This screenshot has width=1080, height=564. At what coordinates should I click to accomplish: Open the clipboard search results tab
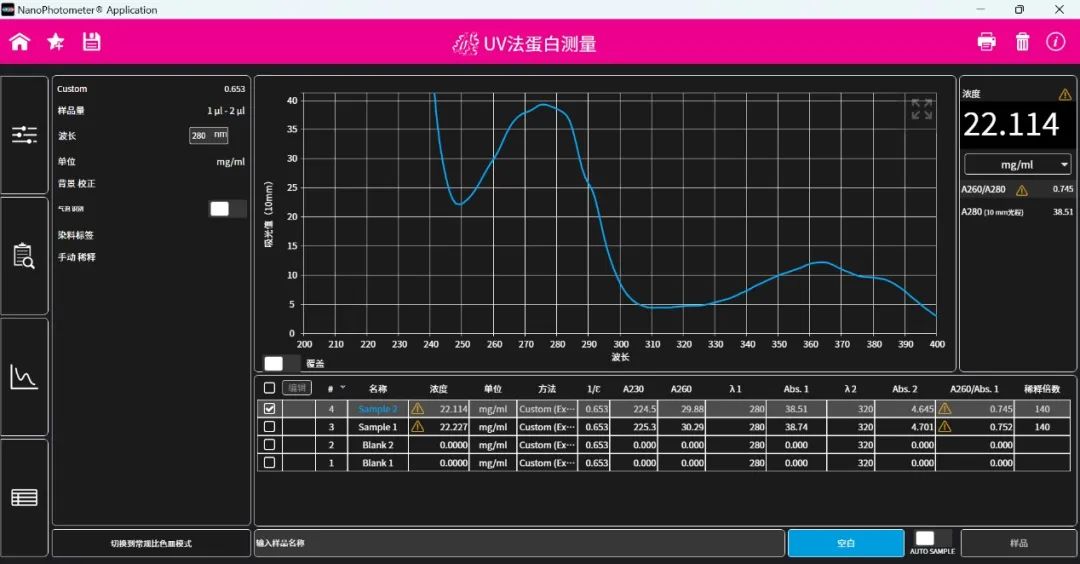24,256
